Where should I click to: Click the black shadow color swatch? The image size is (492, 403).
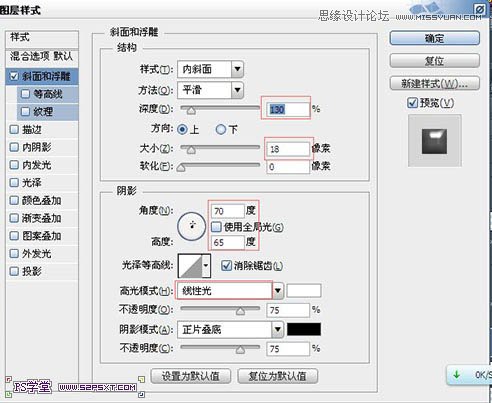[x=304, y=329]
